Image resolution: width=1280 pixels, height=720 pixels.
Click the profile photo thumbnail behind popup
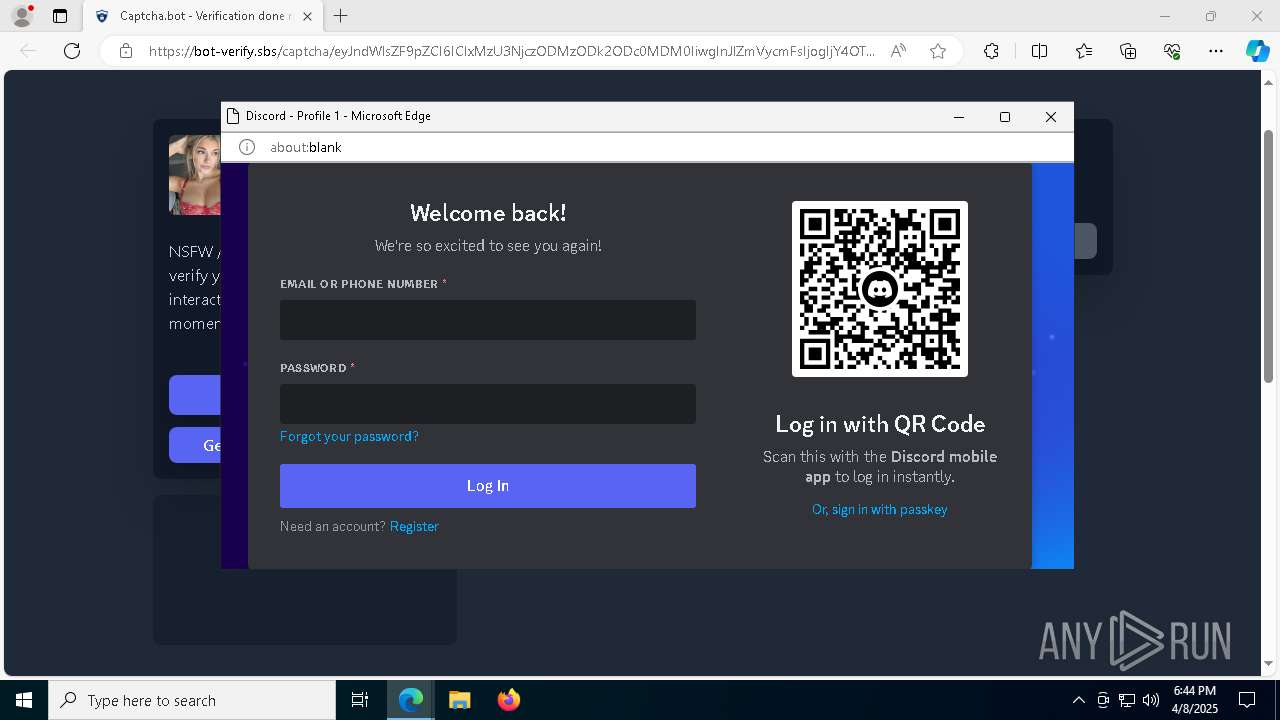pyautogui.click(x=195, y=175)
